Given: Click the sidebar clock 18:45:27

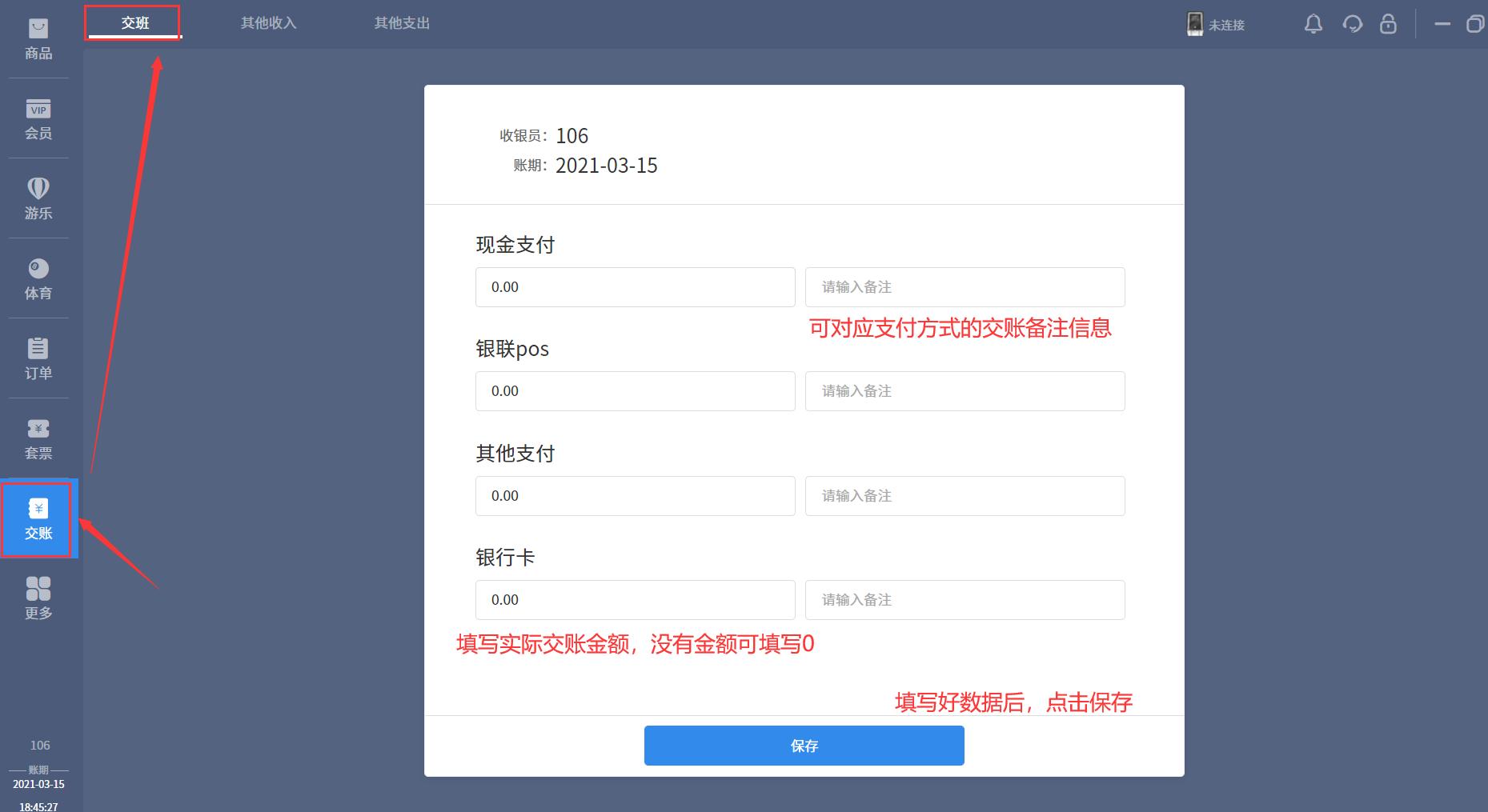Looking at the screenshot, I should point(38,806).
